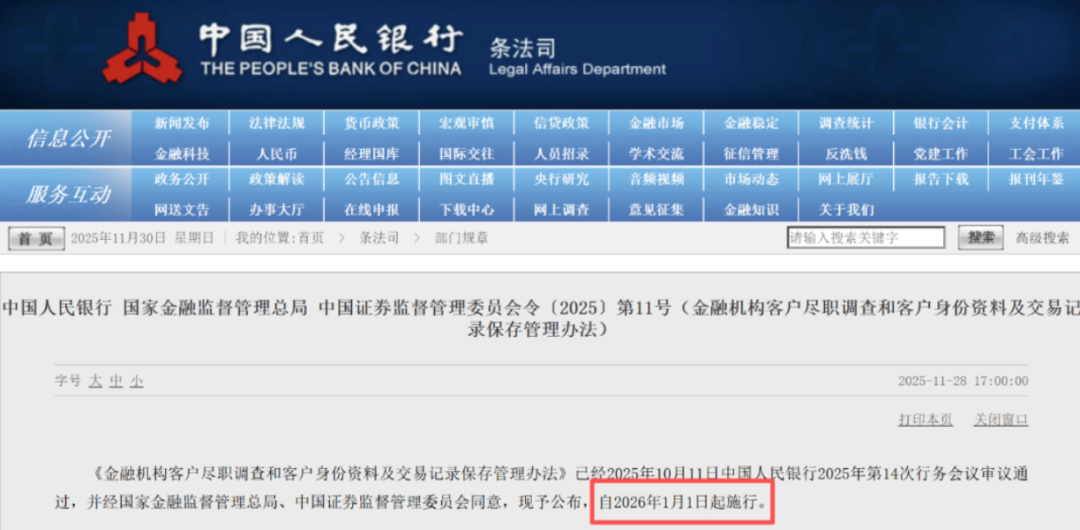Set font size to large (大)
This screenshot has width=1080, height=530.
click(x=95, y=382)
